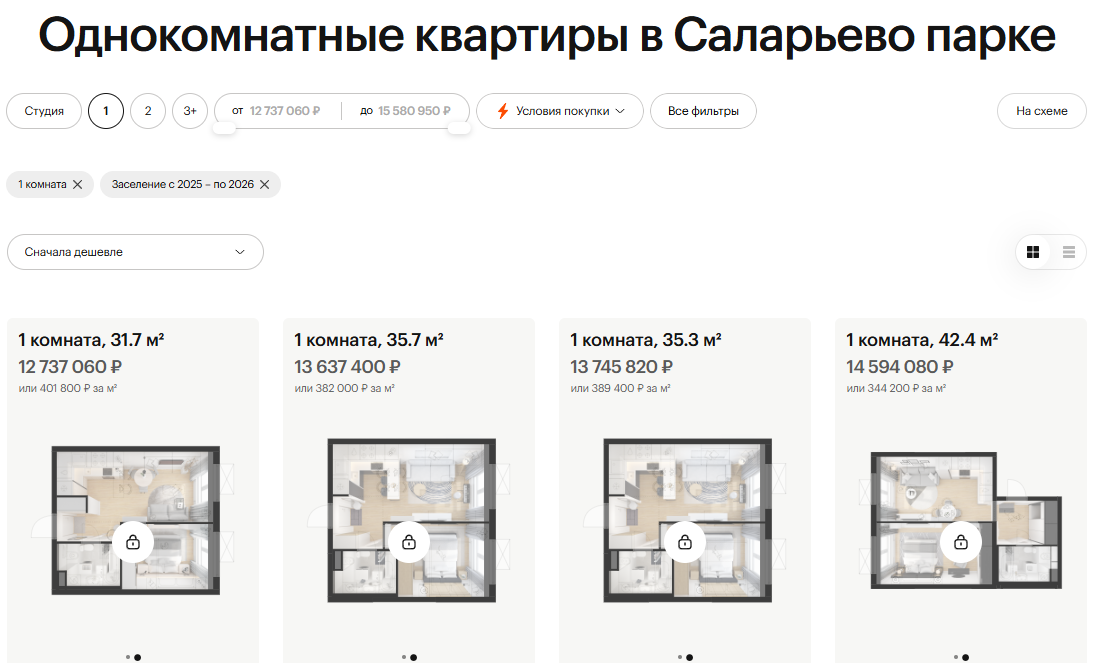Click the minimum price field 12 737 060 ₽
The image size is (1115, 663).
coord(284,111)
